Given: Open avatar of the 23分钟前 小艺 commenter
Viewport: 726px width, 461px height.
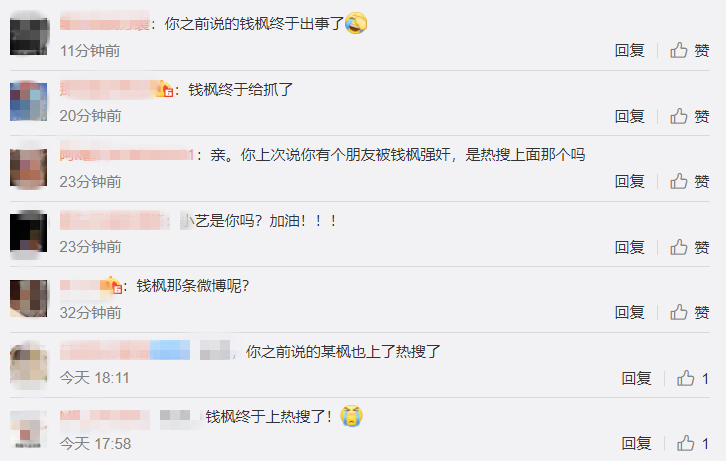Looking at the screenshot, I should pyautogui.click(x=29, y=232).
